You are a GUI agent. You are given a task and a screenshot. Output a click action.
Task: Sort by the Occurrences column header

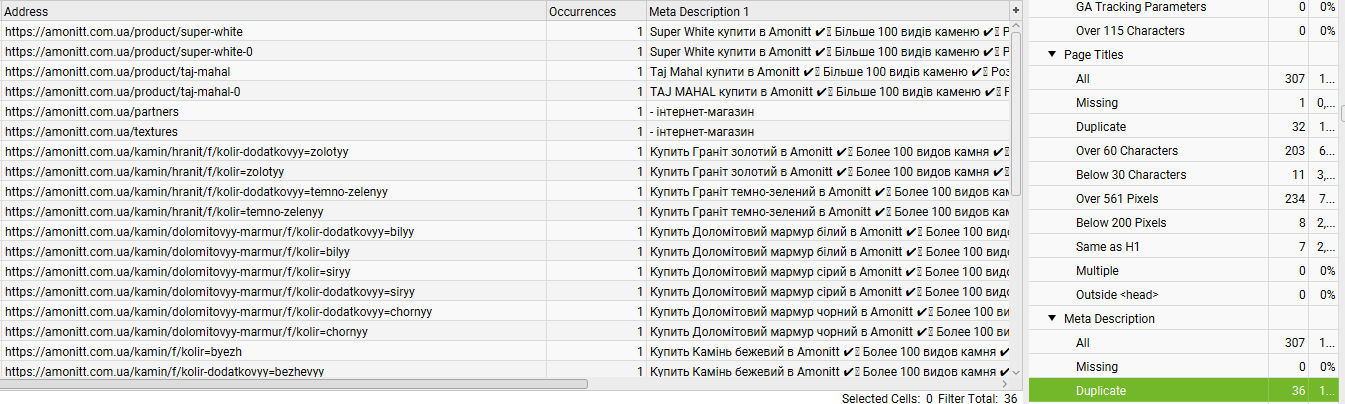[x=582, y=11]
